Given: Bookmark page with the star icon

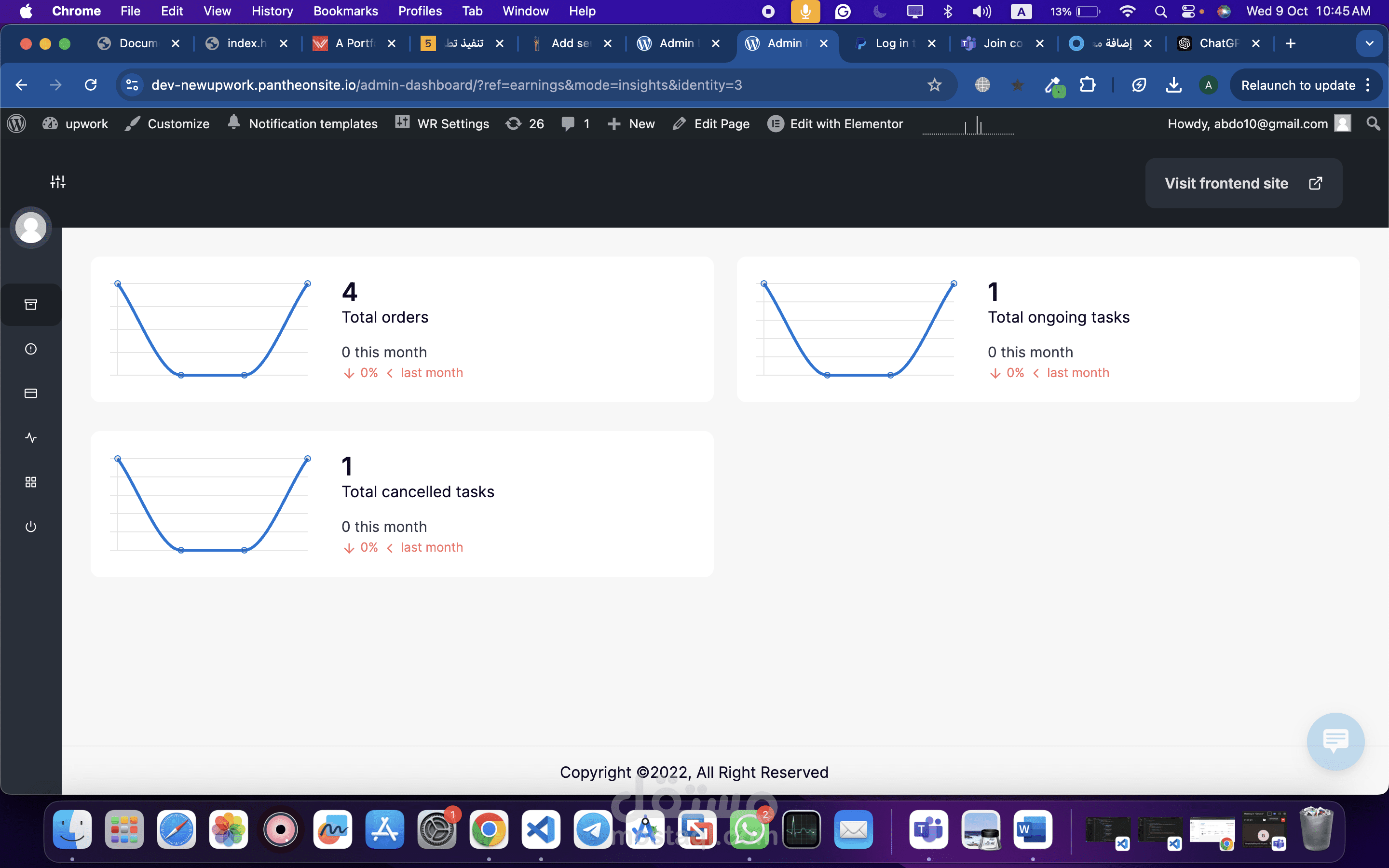Looking at the screenshot, I should [x=934, y=85].
